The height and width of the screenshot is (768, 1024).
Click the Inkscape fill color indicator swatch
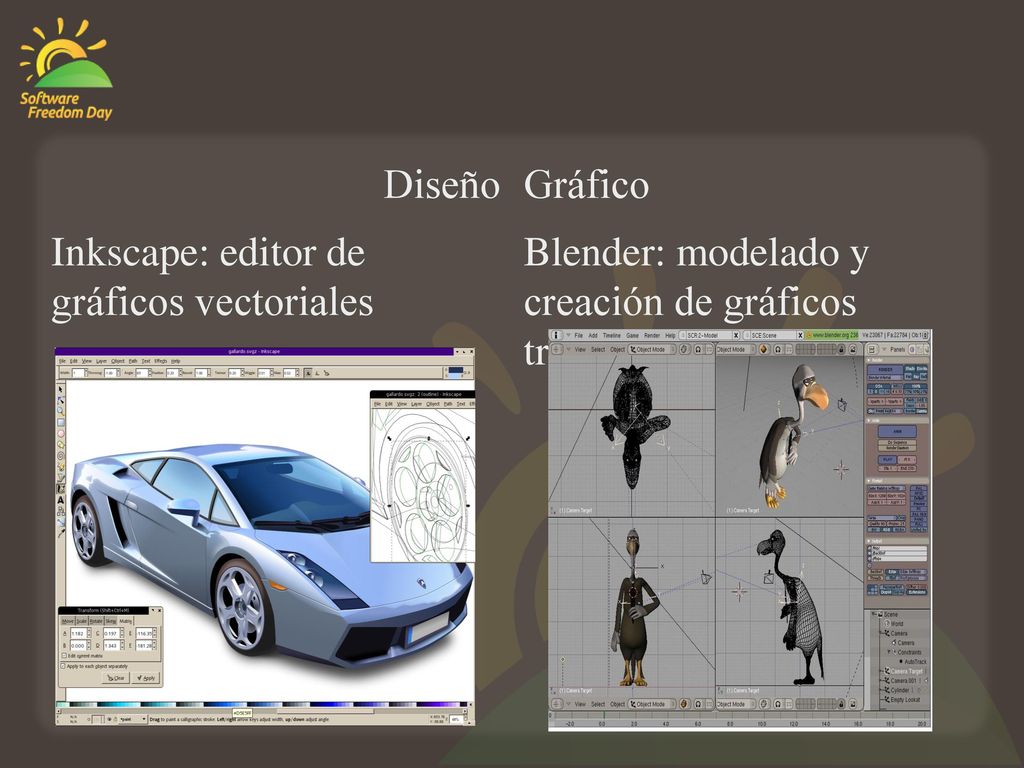pos(456,370)
